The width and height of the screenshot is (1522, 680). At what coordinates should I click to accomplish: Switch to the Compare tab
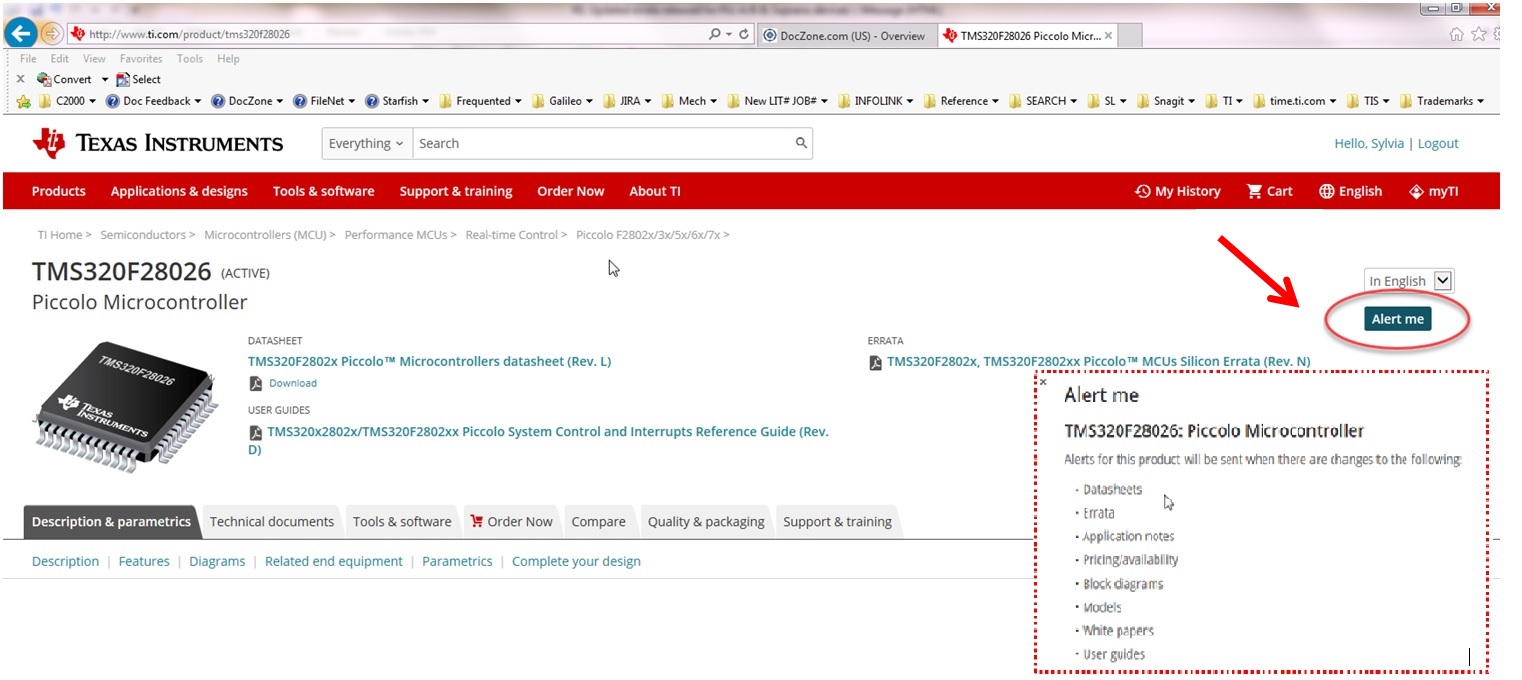coord(599,522)
